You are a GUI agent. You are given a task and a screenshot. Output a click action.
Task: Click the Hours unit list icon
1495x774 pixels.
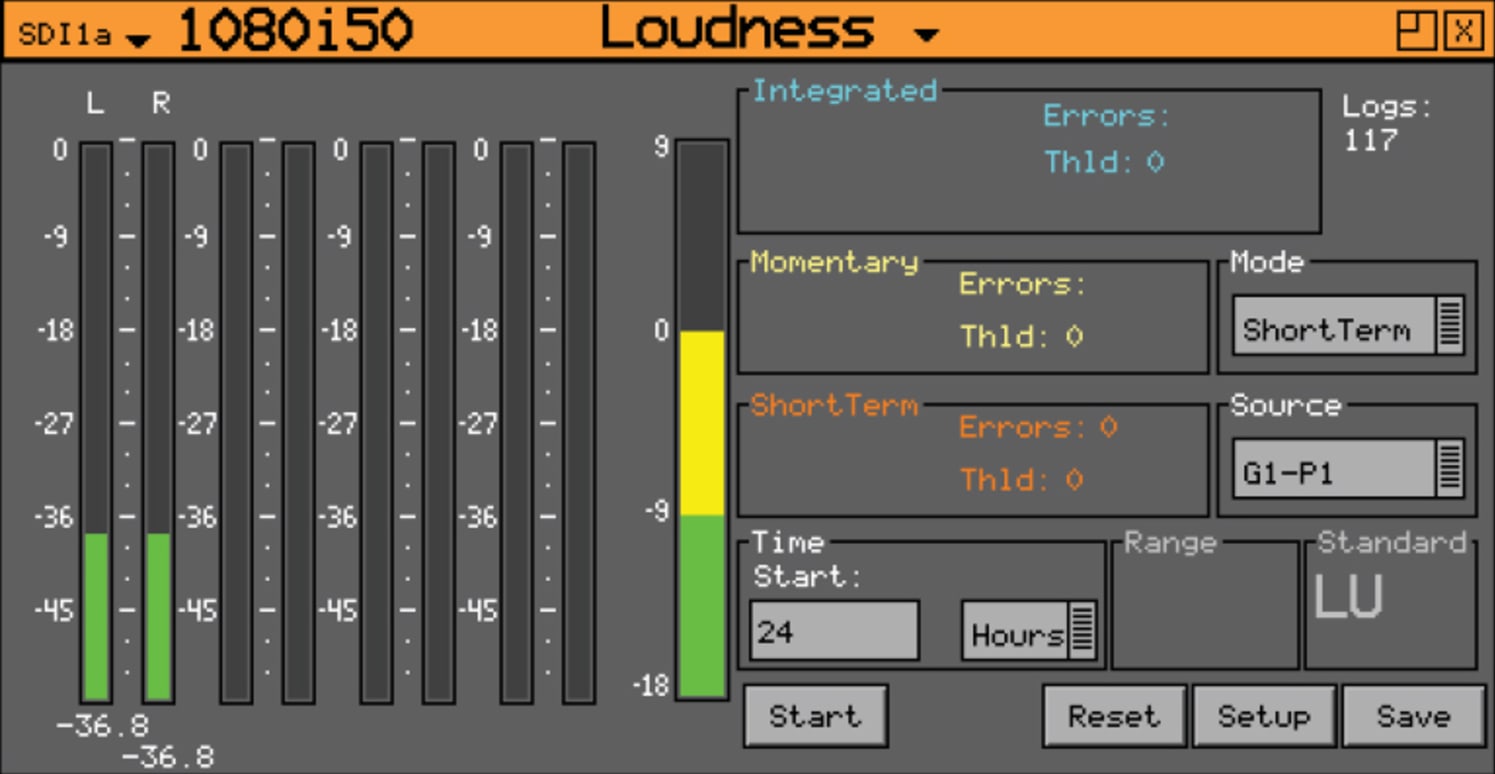click(1085, 629)
